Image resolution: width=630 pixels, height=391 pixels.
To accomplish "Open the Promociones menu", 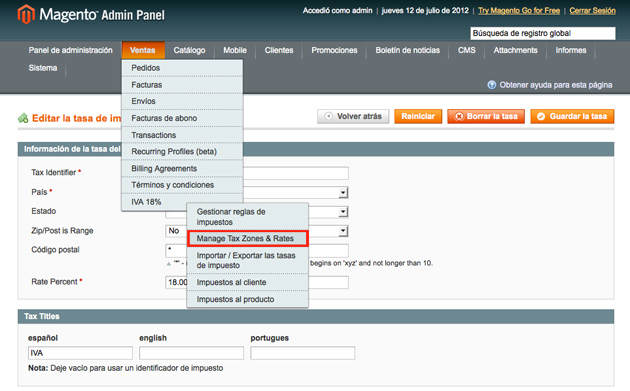I will tap(334, 50).
